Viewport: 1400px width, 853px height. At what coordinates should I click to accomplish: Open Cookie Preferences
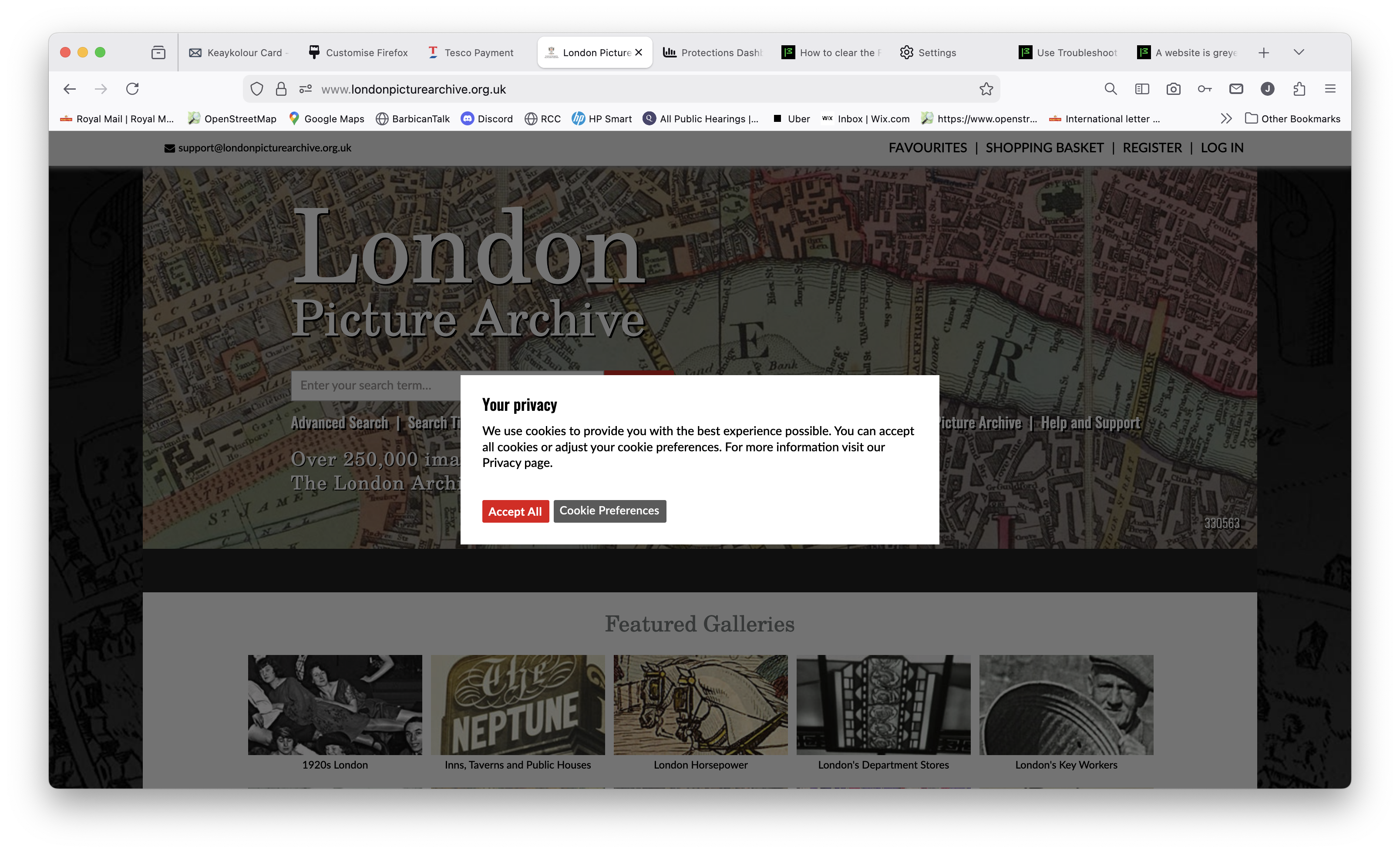click(x=609, y=510)
